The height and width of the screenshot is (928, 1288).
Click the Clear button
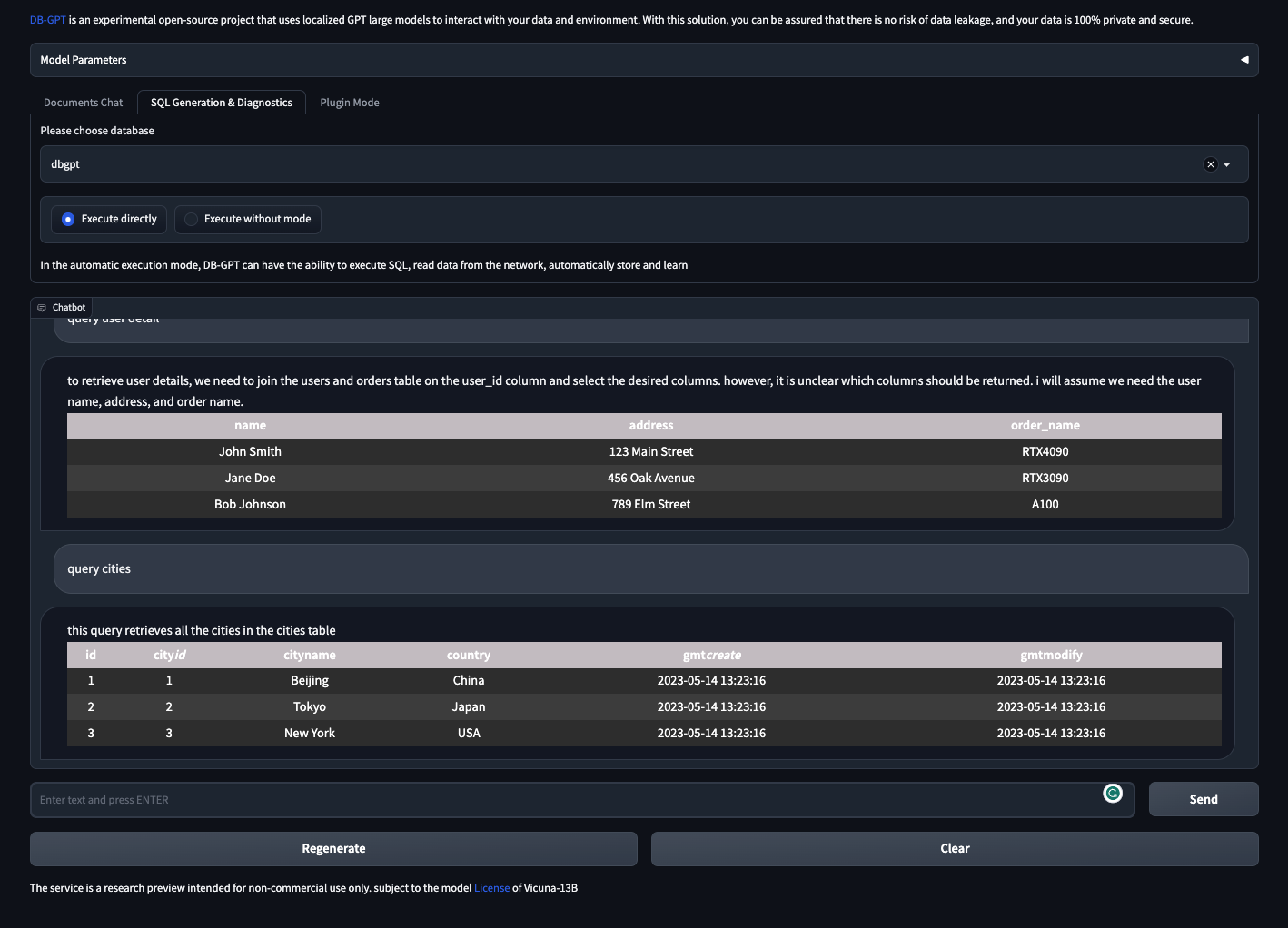point(955,849)
